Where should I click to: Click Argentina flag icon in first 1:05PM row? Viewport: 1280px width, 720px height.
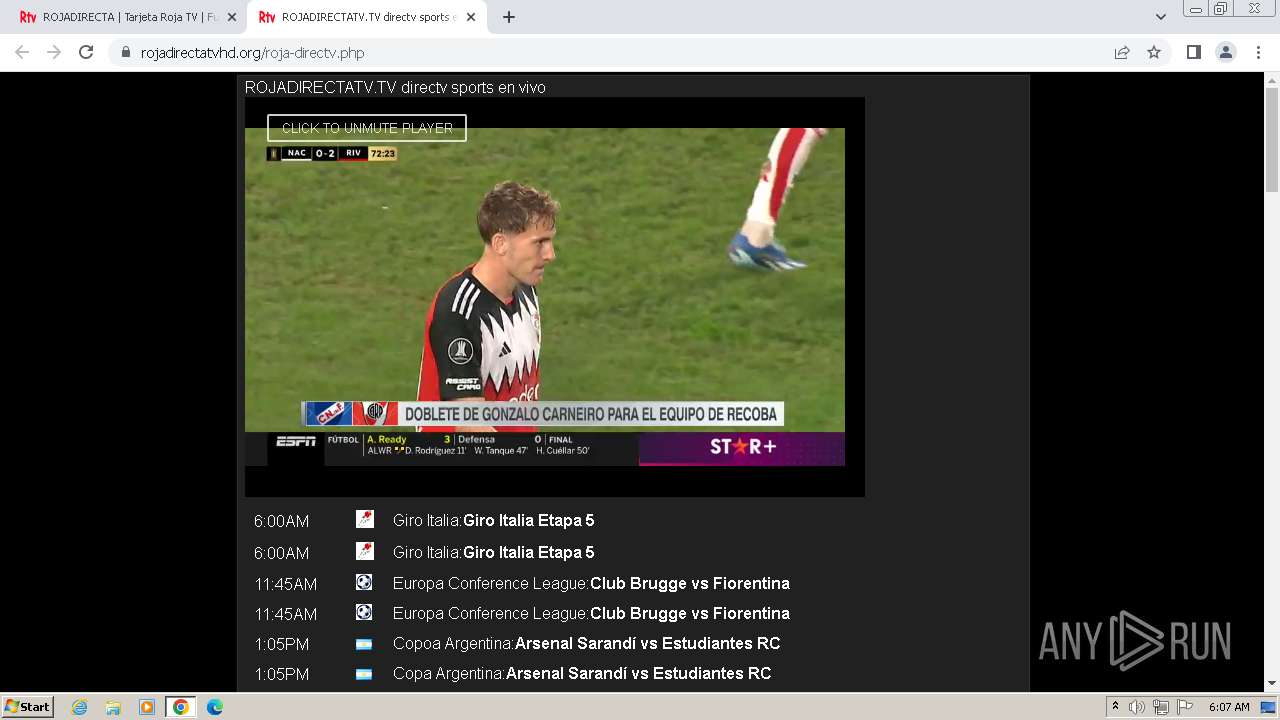click(x=364, y=644)
